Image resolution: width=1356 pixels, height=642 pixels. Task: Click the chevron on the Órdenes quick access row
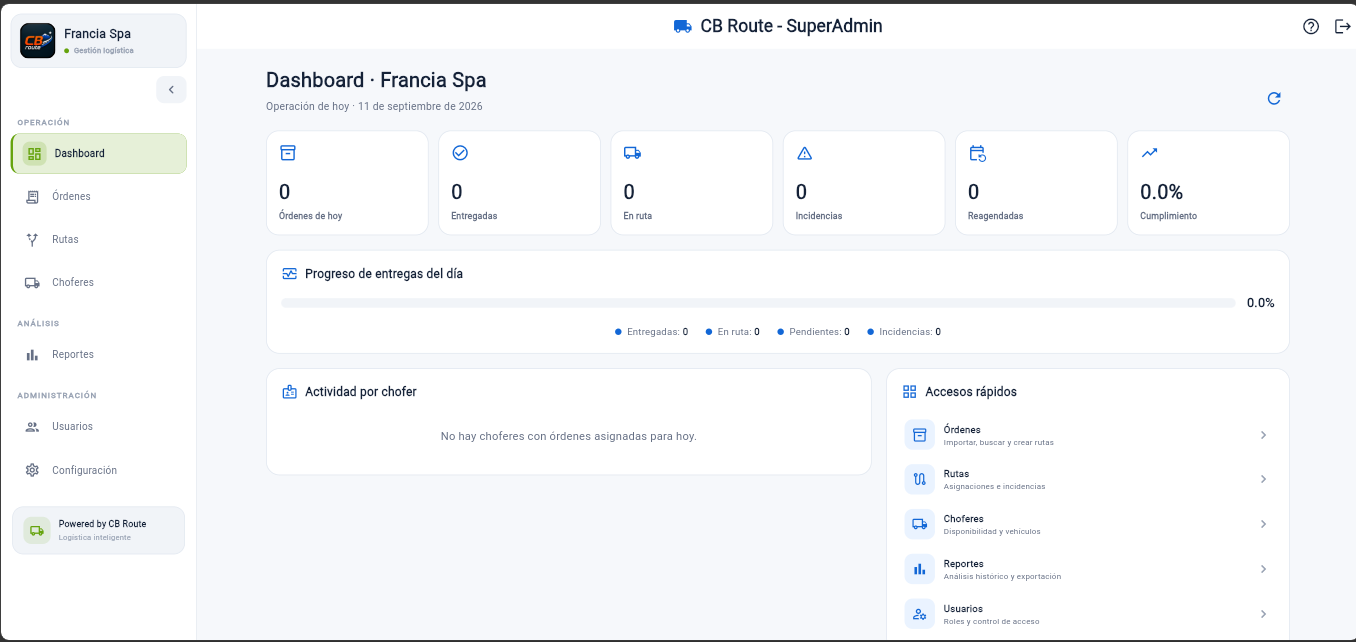point(1263,435)
